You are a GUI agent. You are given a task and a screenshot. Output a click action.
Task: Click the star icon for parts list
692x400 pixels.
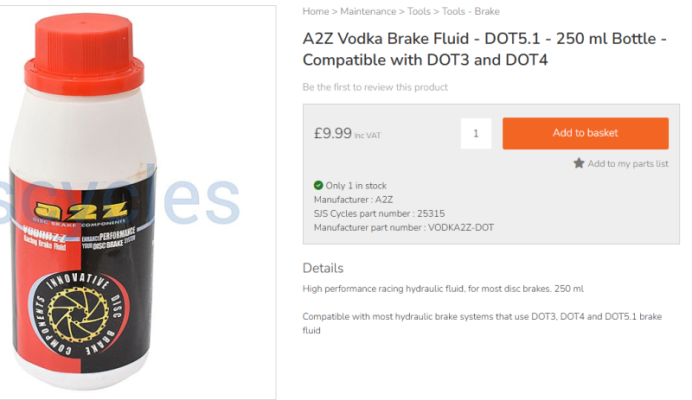pyautogui.click(x=579, y=163)
